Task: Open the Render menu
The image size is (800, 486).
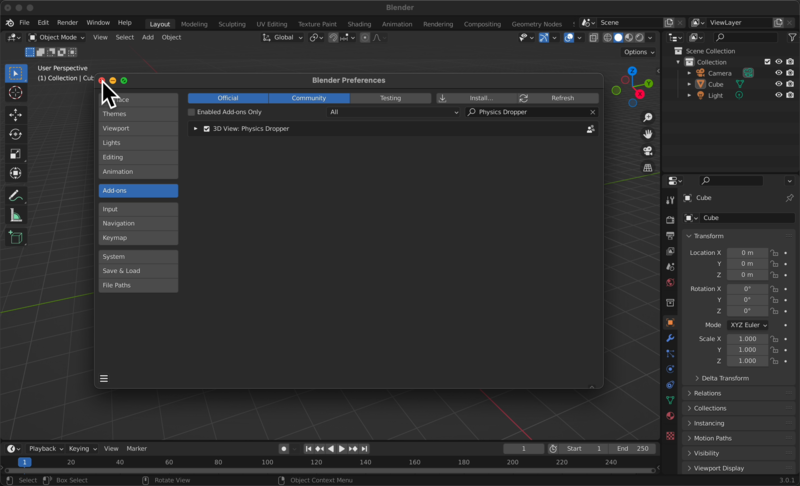Action: tap(67, 23)
